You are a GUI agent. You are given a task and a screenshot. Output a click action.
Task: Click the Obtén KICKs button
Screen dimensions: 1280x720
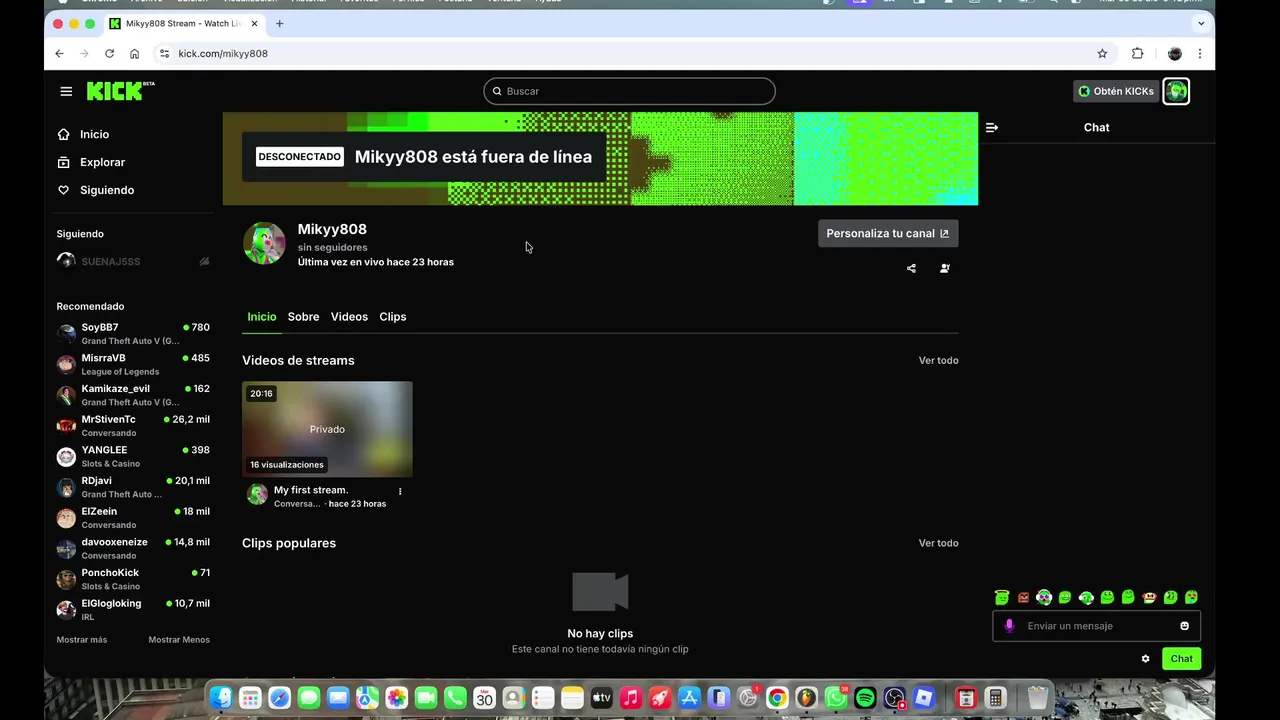coord(1116,91)
